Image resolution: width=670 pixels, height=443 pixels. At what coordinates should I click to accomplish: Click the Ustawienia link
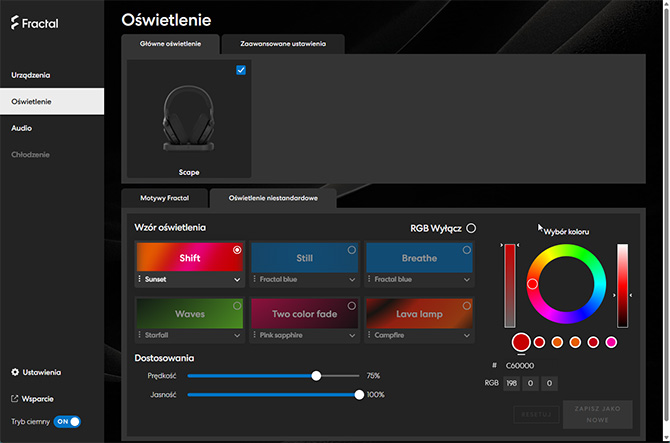click(x=41, y=373)
